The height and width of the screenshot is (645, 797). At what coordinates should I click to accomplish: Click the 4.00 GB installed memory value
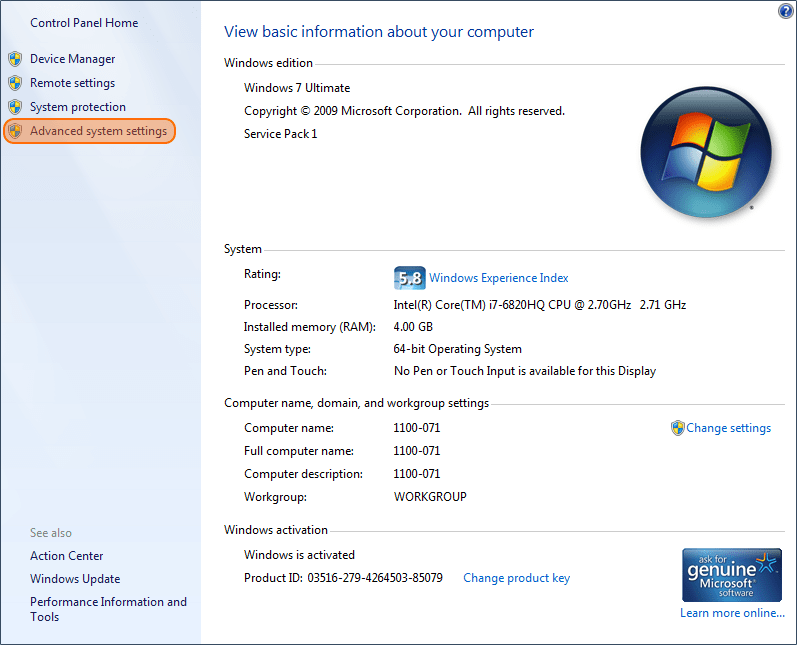[413, 327]
